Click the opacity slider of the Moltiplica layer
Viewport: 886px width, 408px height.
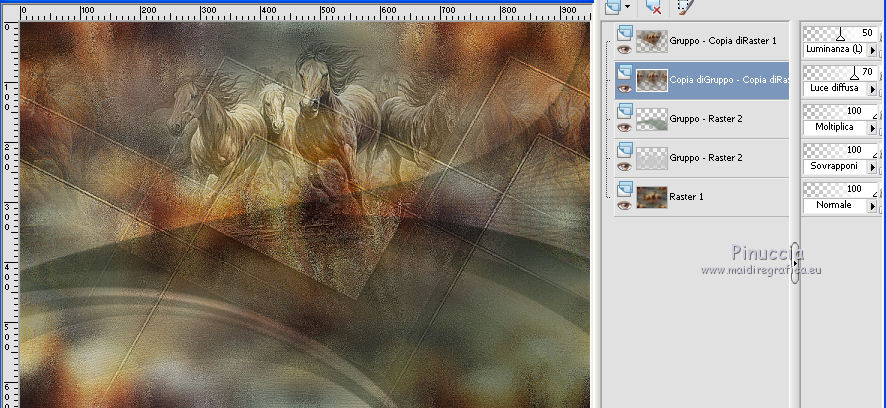point(840,112)
